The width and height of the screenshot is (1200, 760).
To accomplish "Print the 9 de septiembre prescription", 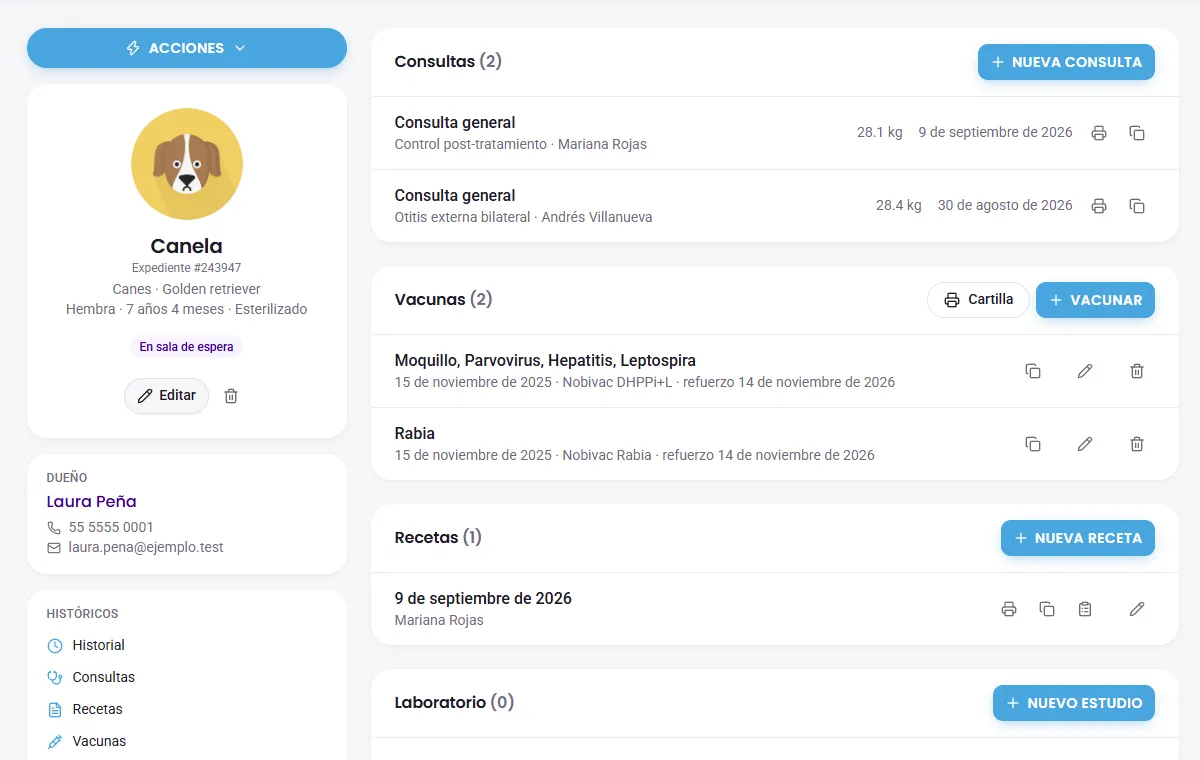I will (x=1009, y=609).
